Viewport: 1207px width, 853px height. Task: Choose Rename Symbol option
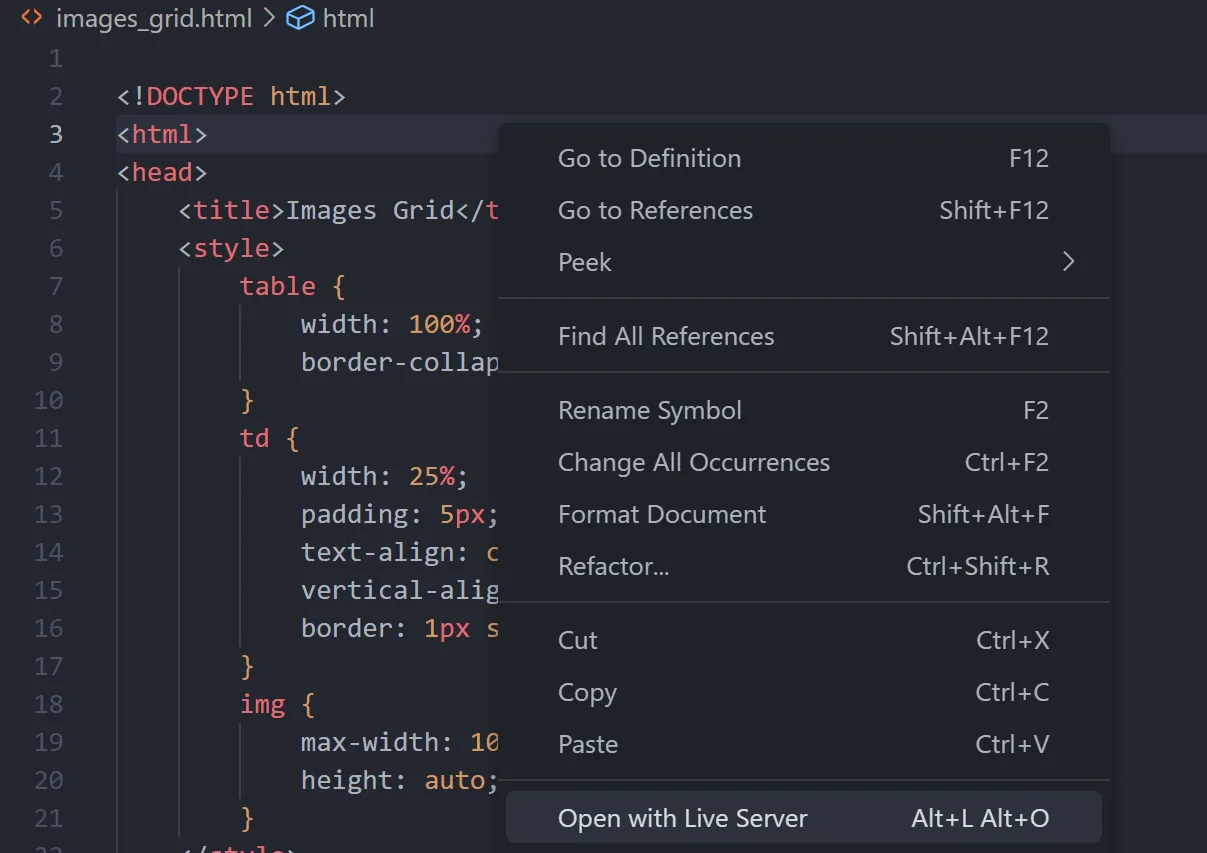[650, 410]
